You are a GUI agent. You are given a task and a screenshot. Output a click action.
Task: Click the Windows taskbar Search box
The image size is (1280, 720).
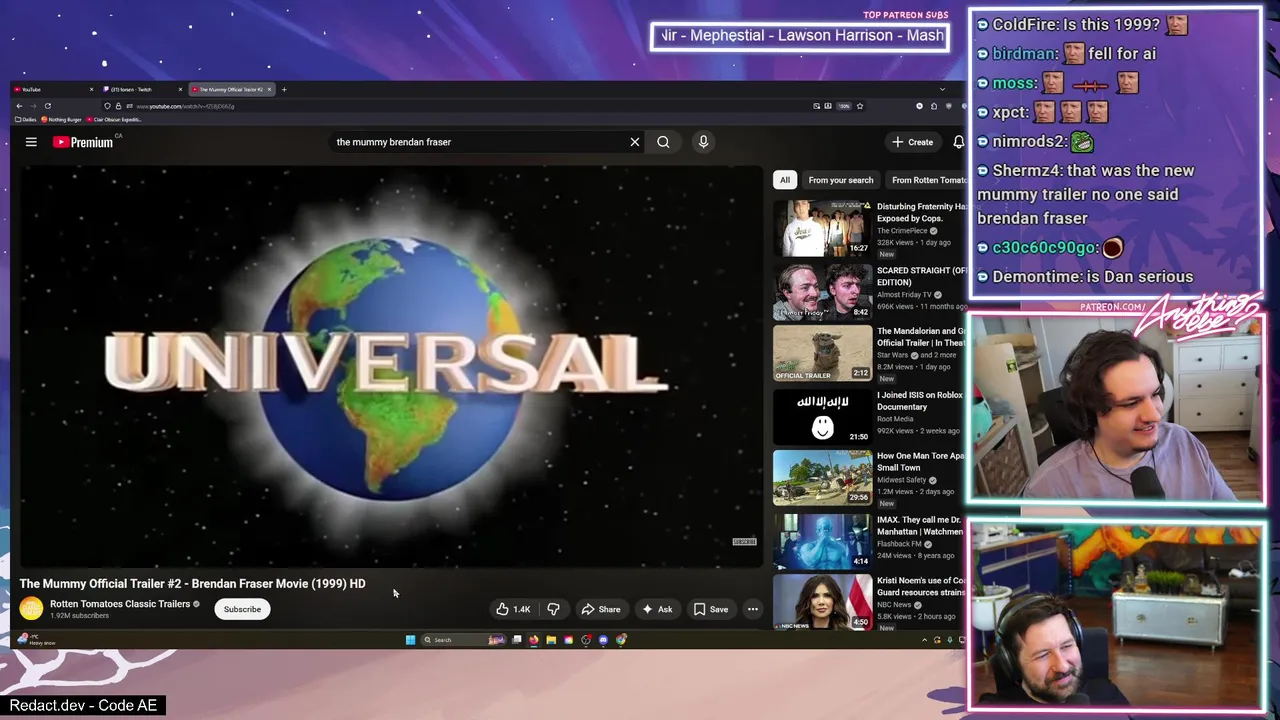pyautogui.click(x=461, y=640)
